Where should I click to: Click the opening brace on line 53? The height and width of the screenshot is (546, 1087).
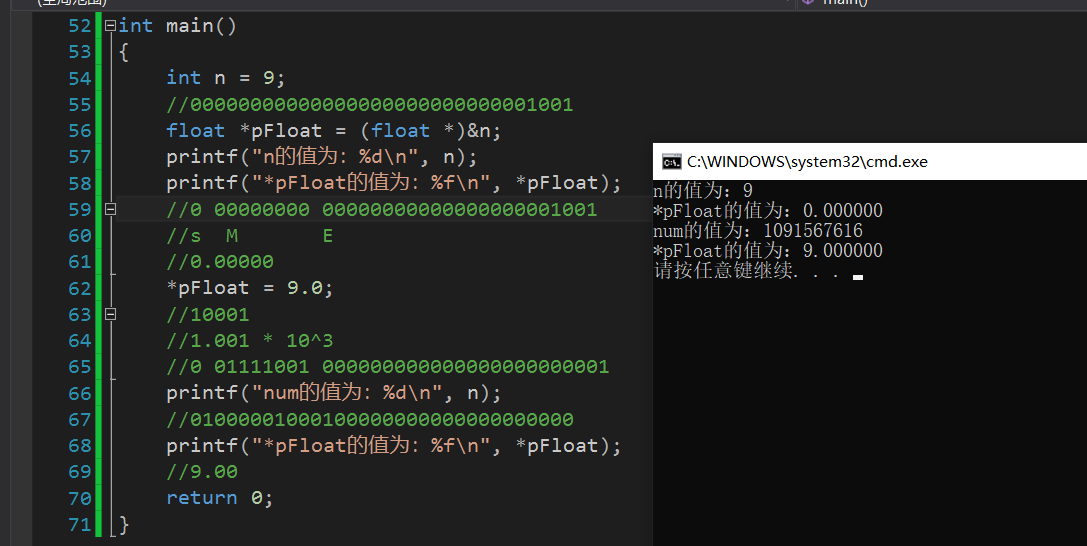pyautogui.click(x=124, y=52)
